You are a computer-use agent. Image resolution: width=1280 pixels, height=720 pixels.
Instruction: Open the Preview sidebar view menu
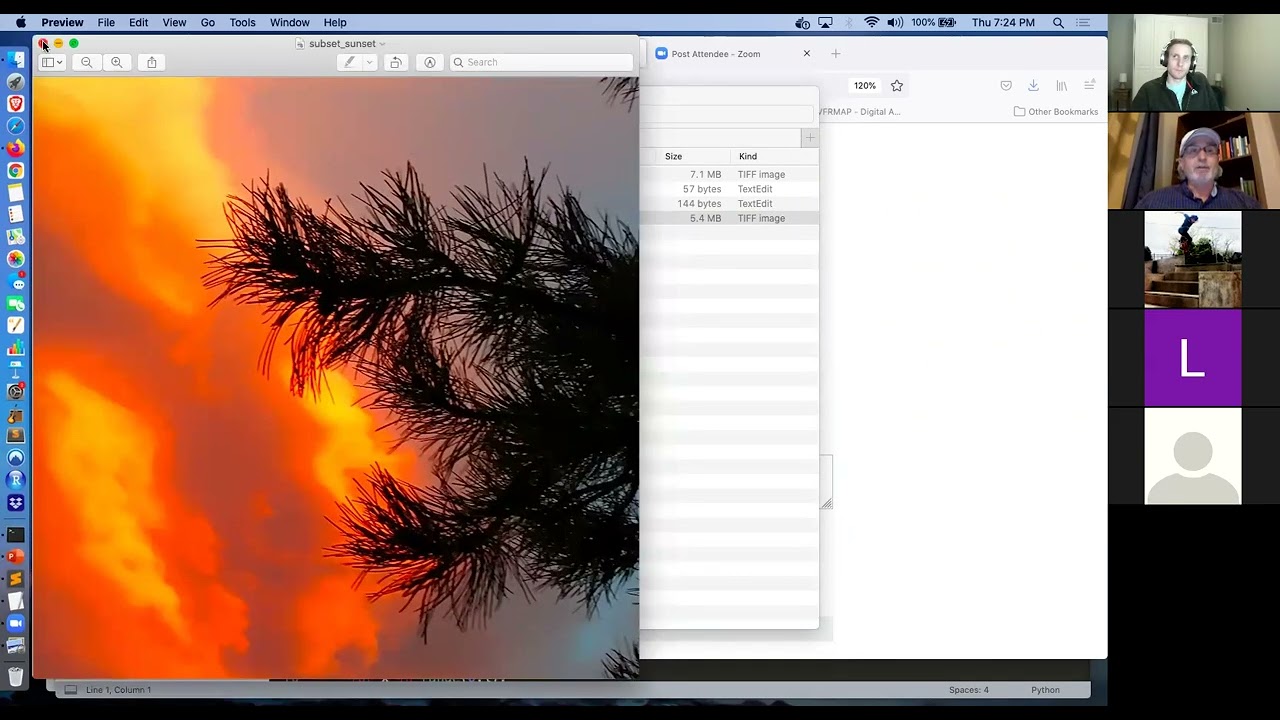coord(51,62)
